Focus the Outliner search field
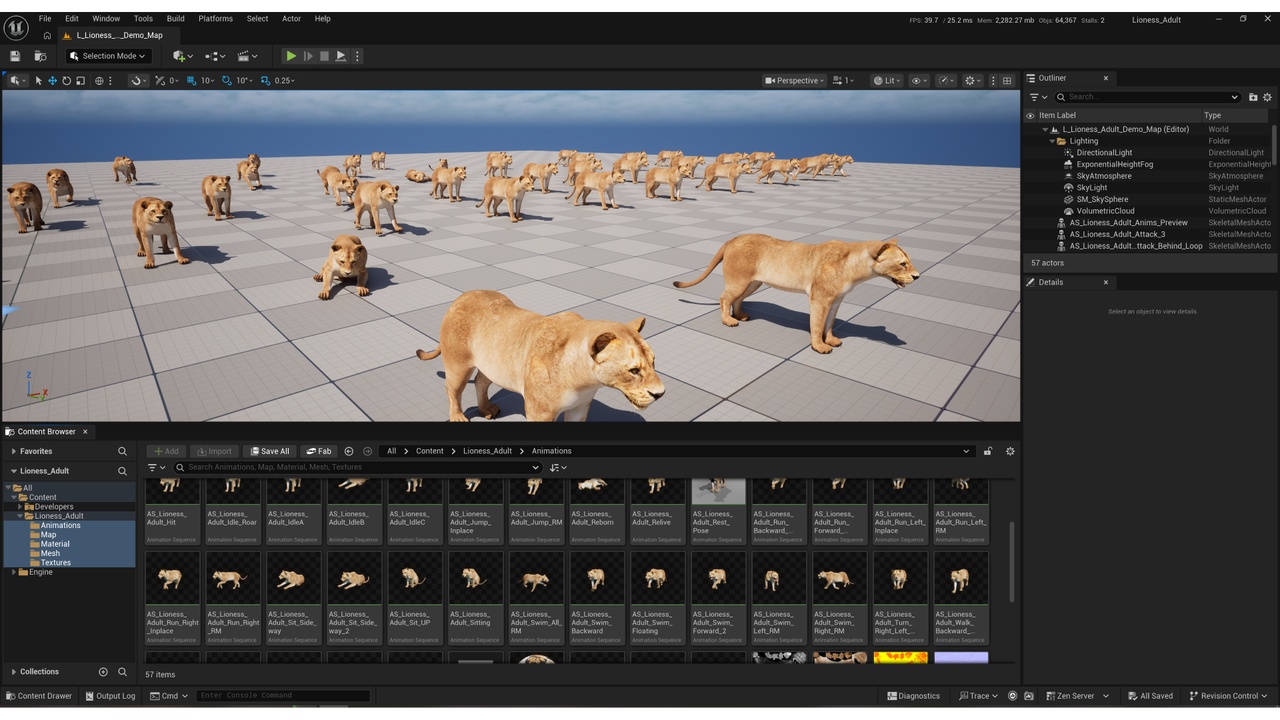This screenshot has width=1280, height=720. [1148, 97]
